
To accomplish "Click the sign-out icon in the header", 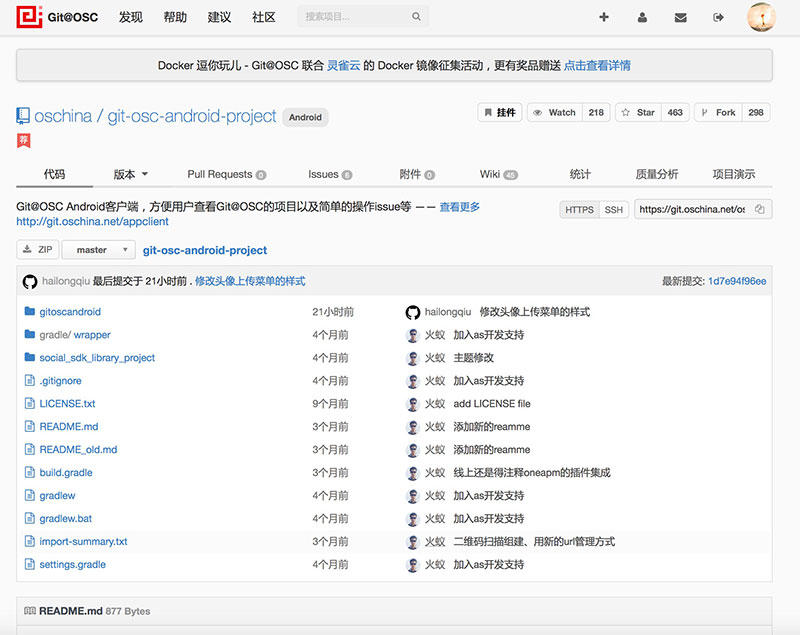I will [x=718, y=17].
